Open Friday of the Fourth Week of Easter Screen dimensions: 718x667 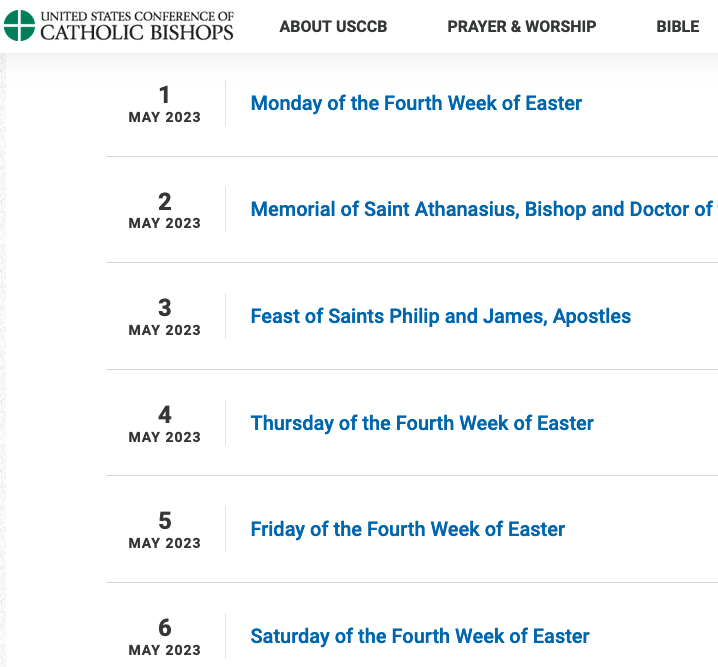tap(408, 529)
